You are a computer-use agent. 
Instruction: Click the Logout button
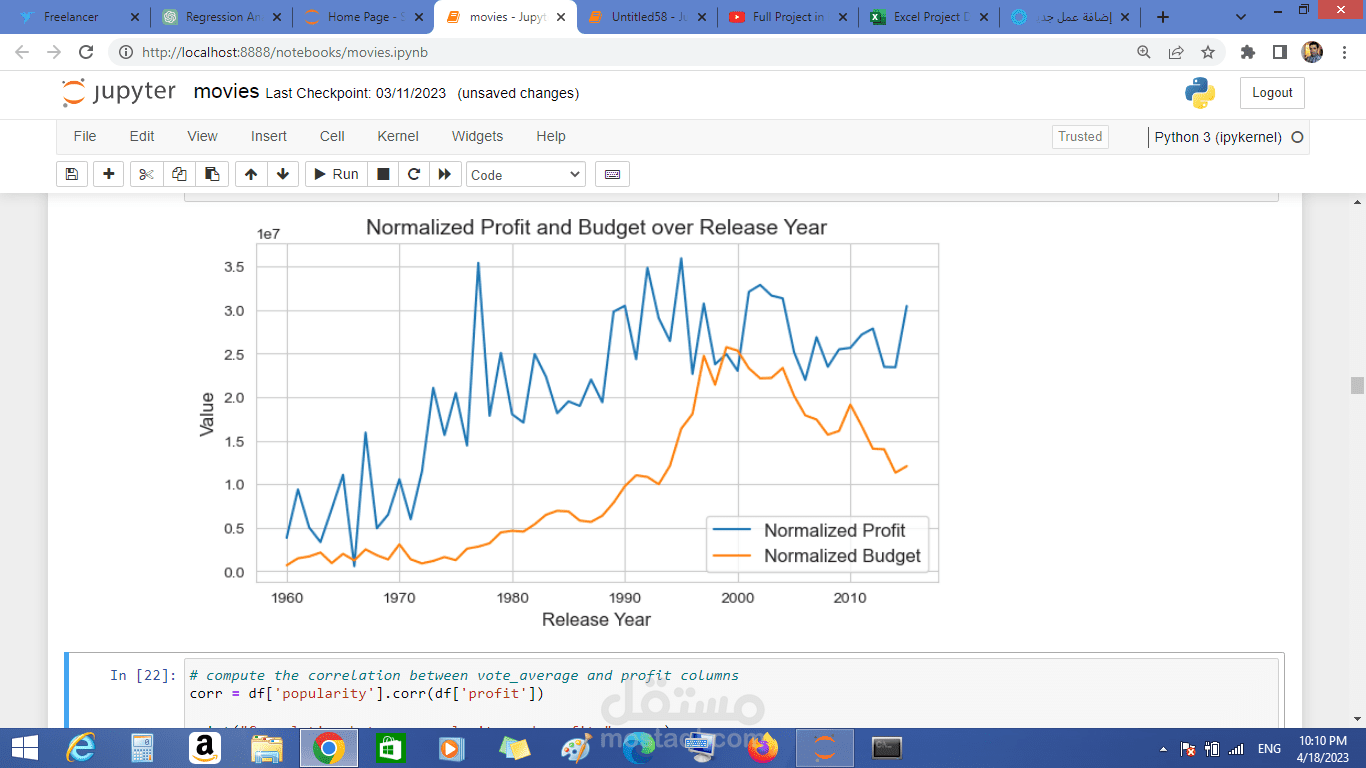(x=1272, y=92)
